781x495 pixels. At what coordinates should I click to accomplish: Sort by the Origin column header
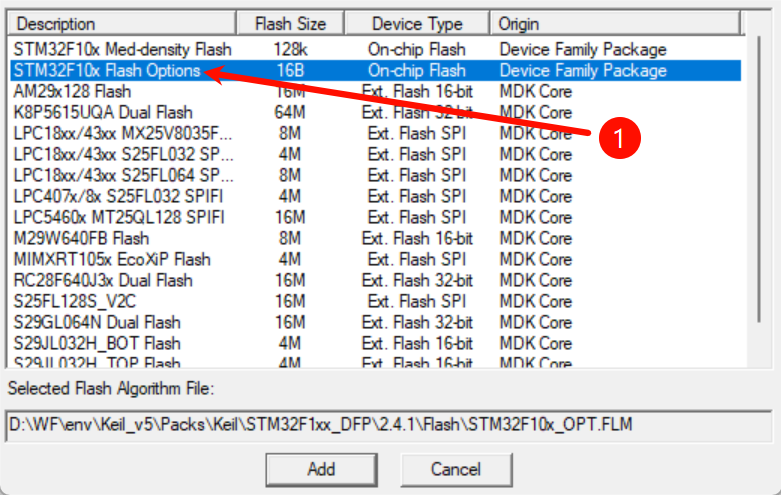[616, 24]
